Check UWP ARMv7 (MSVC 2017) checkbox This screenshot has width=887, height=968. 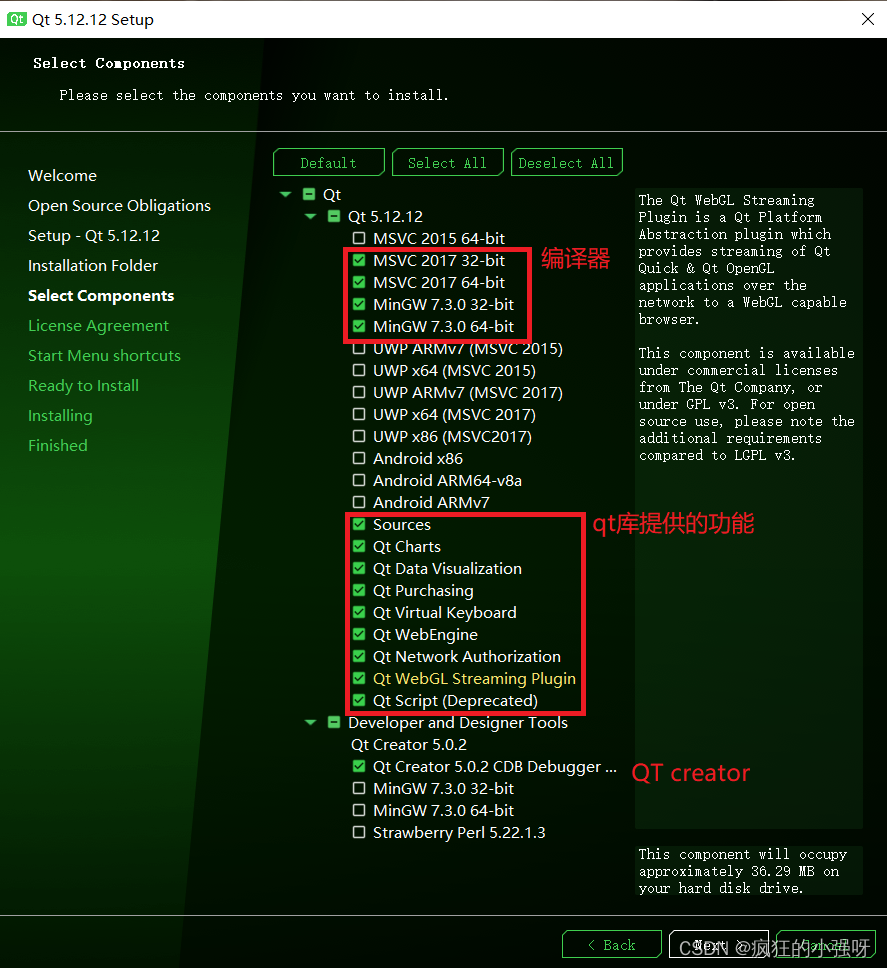(359, 392)
